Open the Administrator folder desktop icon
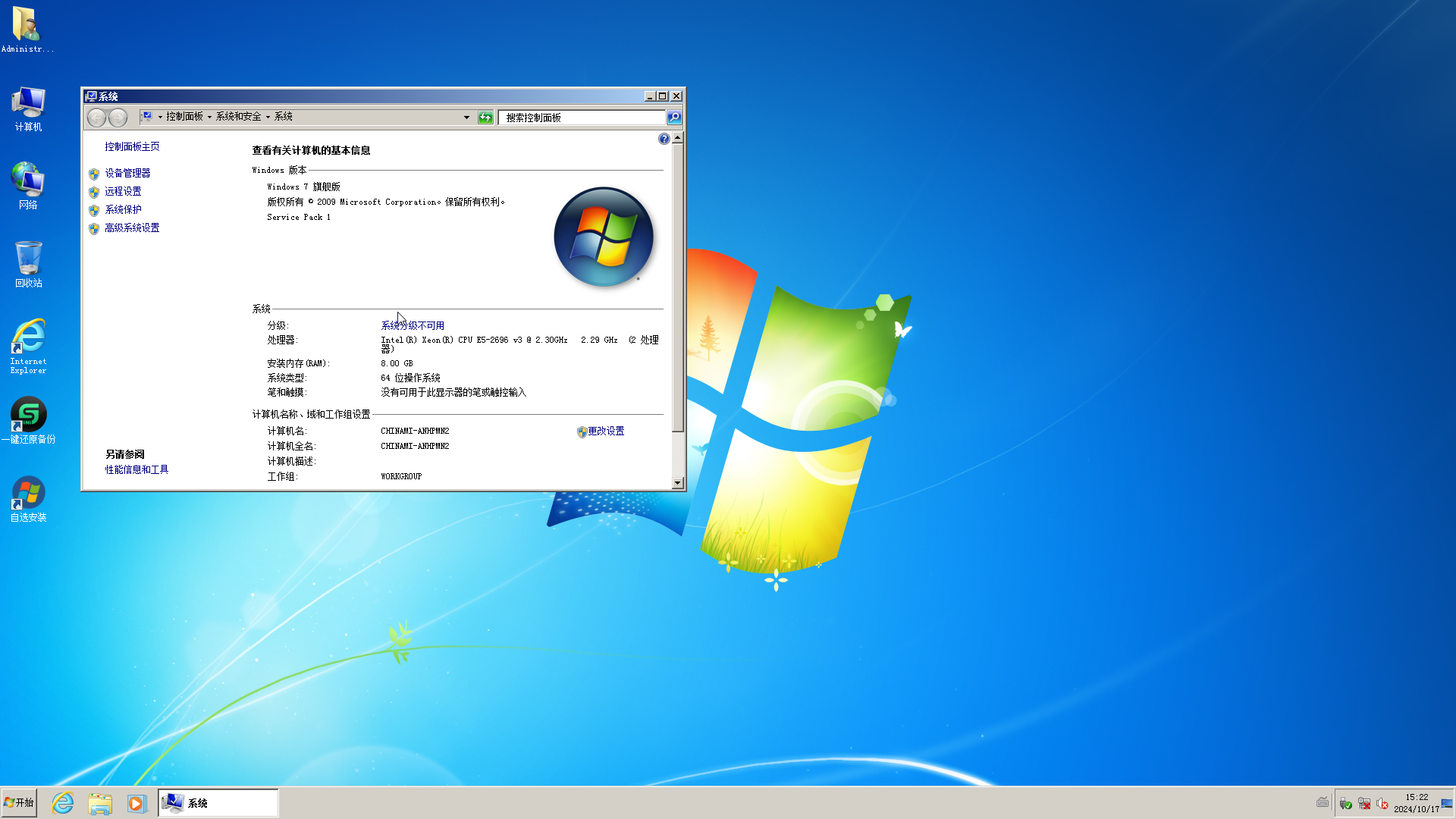Viewport: 1456px width, 819px height. 27,29
